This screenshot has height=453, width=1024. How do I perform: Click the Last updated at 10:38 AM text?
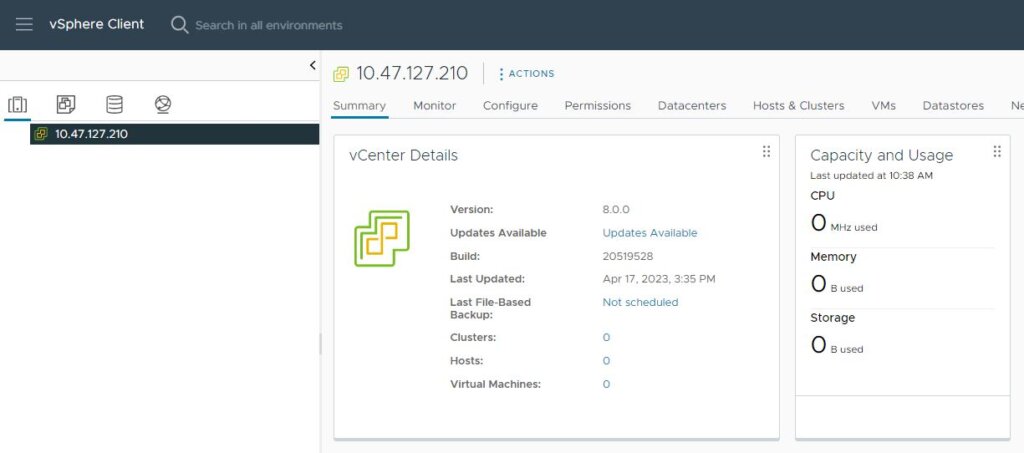point(871,176)
